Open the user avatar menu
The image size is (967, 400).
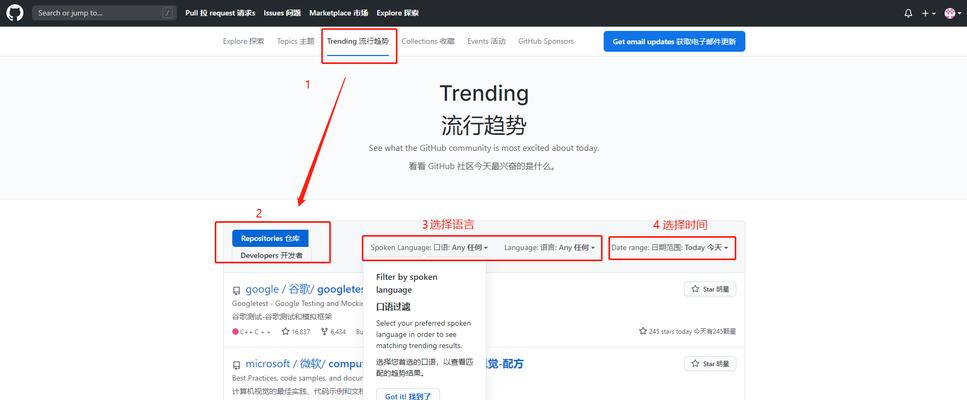pyautogui.click(x=952, y=13)
